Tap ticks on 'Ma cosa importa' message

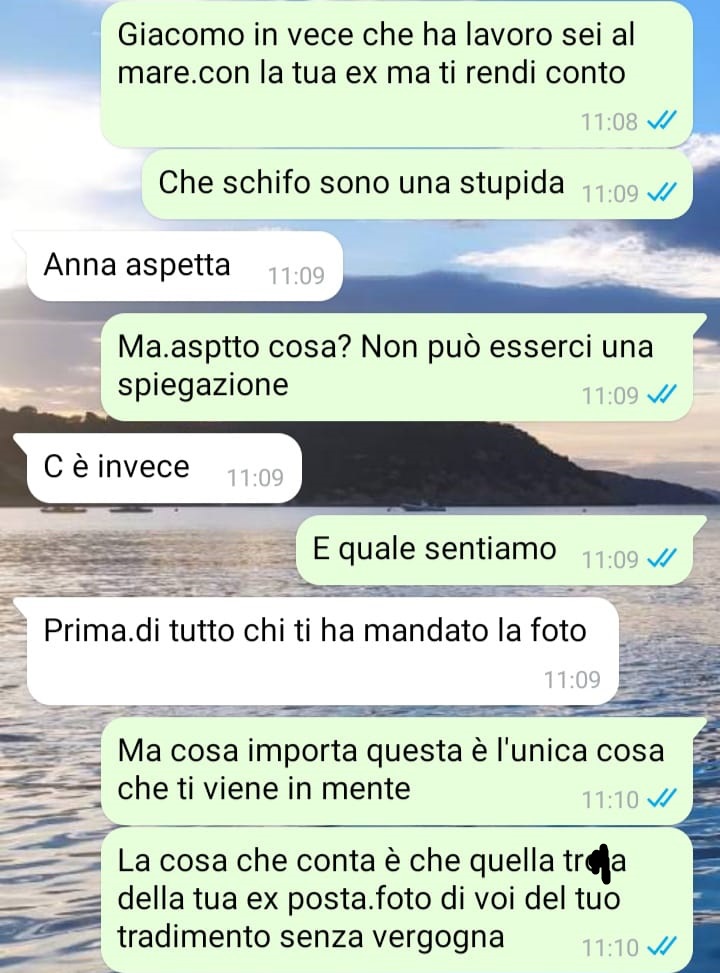(662, 799)
